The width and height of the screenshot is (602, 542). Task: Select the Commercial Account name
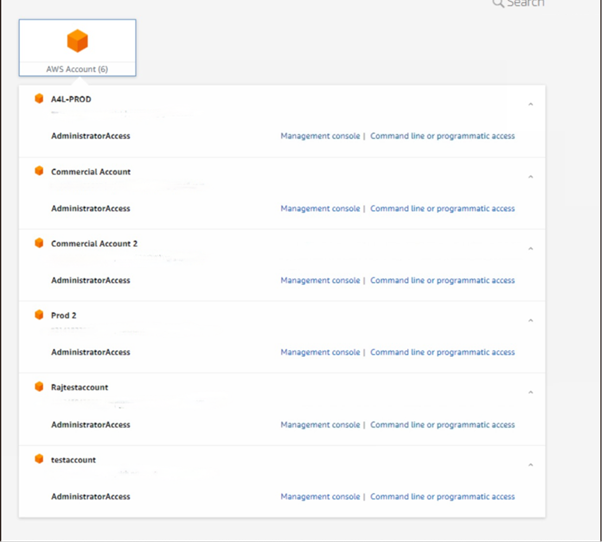(91, 172)
